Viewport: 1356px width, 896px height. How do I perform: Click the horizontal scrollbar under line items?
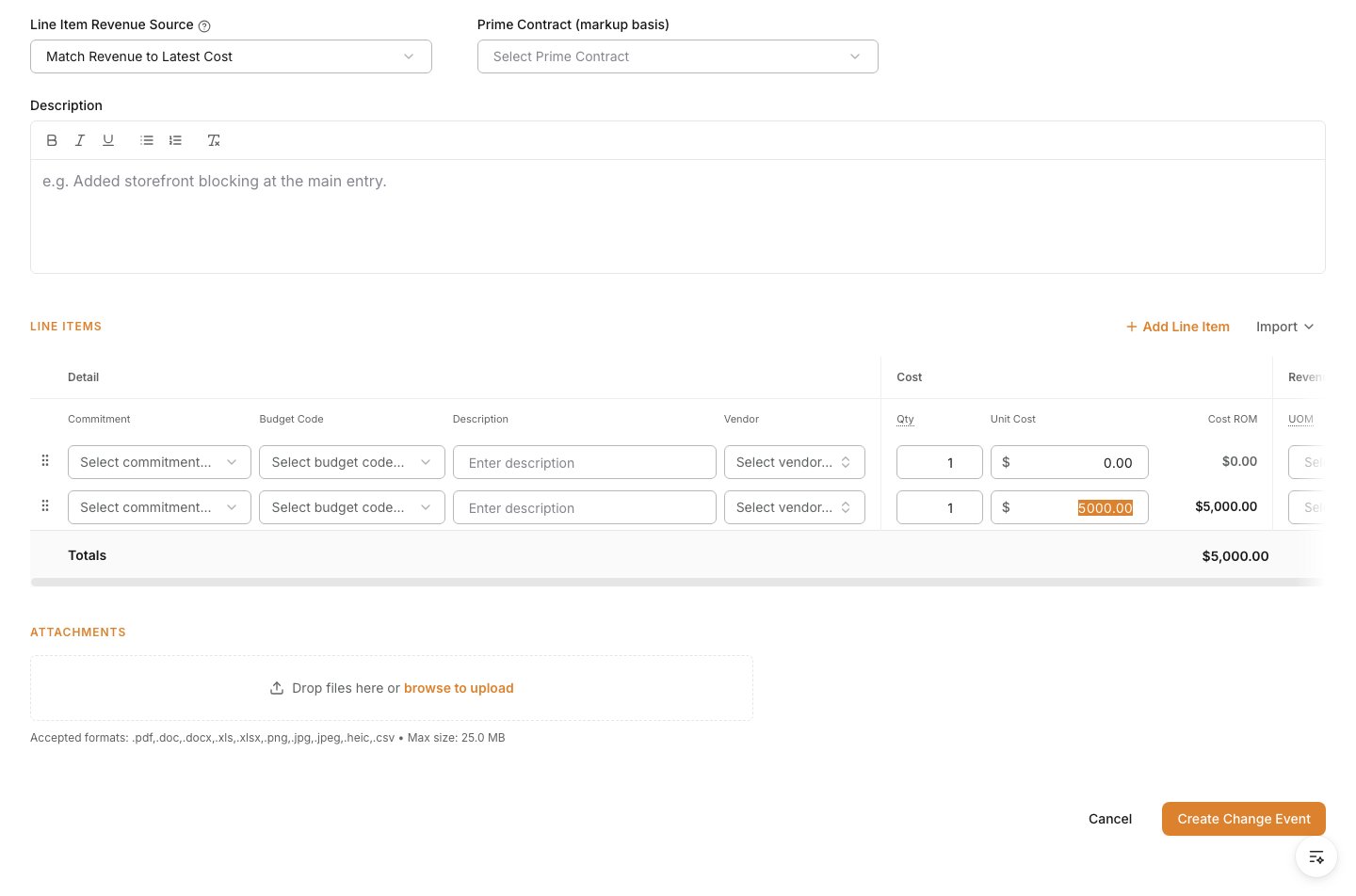(678, 583)
